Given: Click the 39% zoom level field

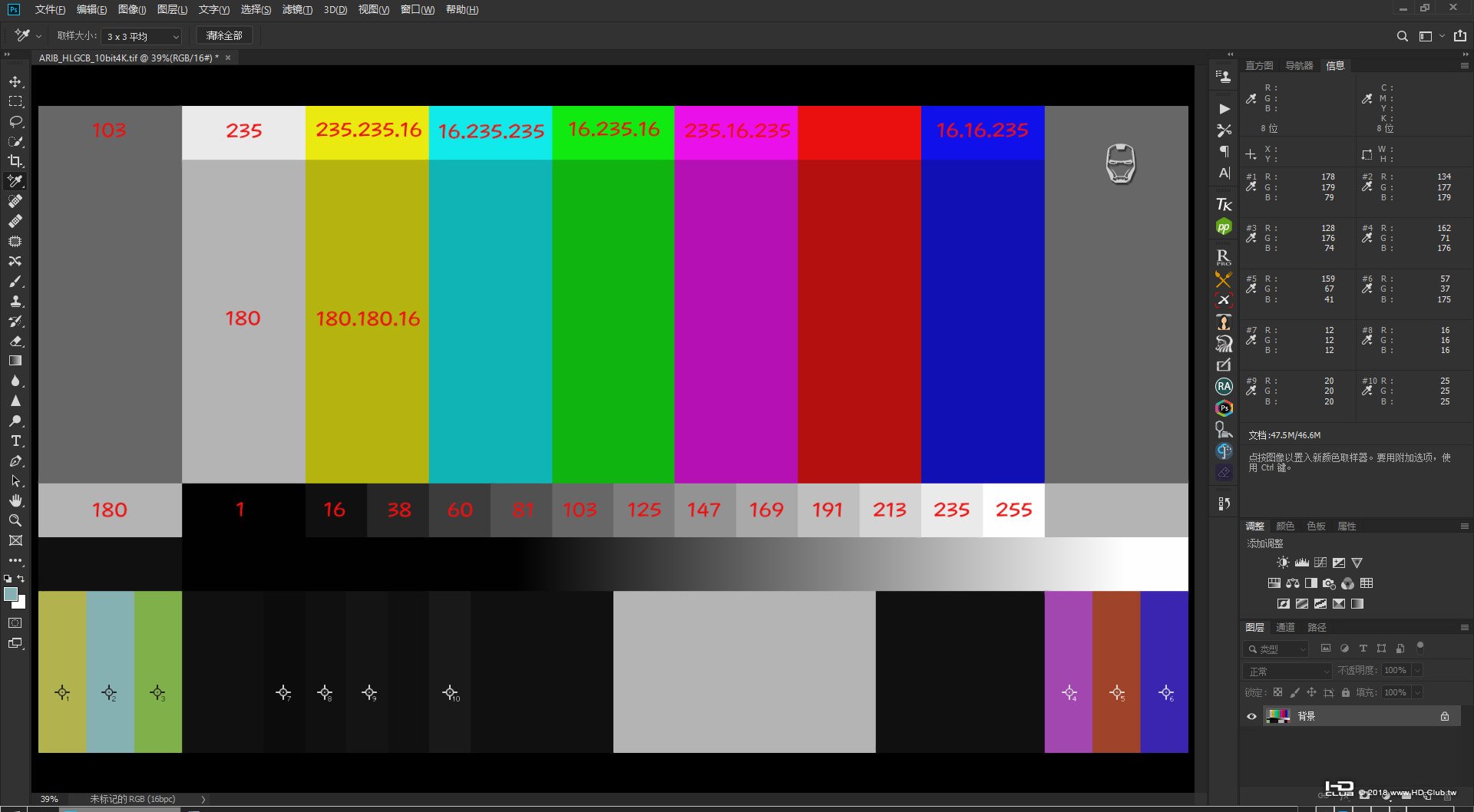Looking at the screenshot, I should pyautogui.click(x=49, y=799).
